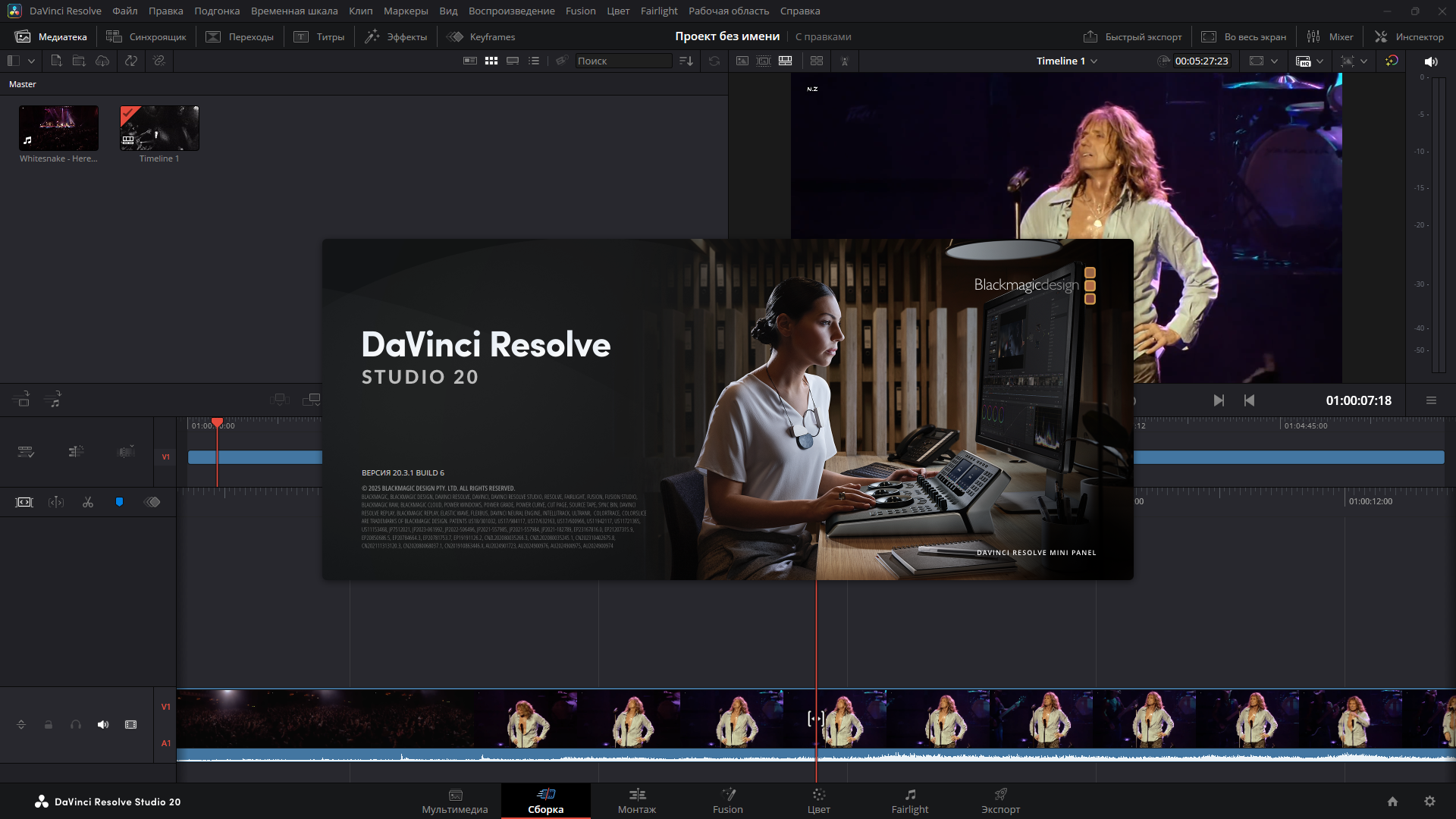Click the razor cut scissors icon
The height and width of the screenshot is (819, 1456).
88,502
